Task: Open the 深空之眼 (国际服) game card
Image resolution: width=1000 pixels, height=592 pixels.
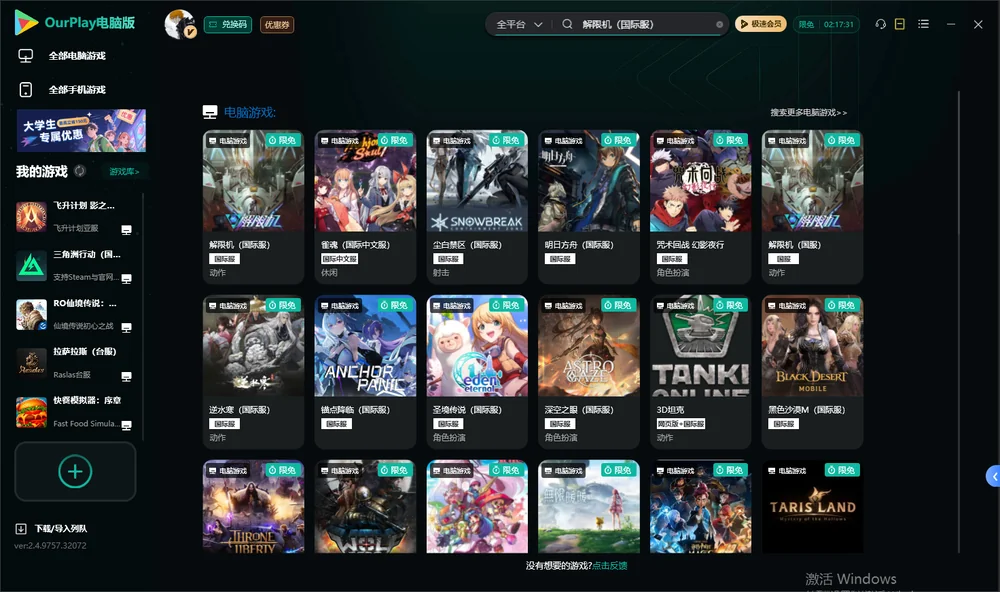Action: [x=589, y=372]
